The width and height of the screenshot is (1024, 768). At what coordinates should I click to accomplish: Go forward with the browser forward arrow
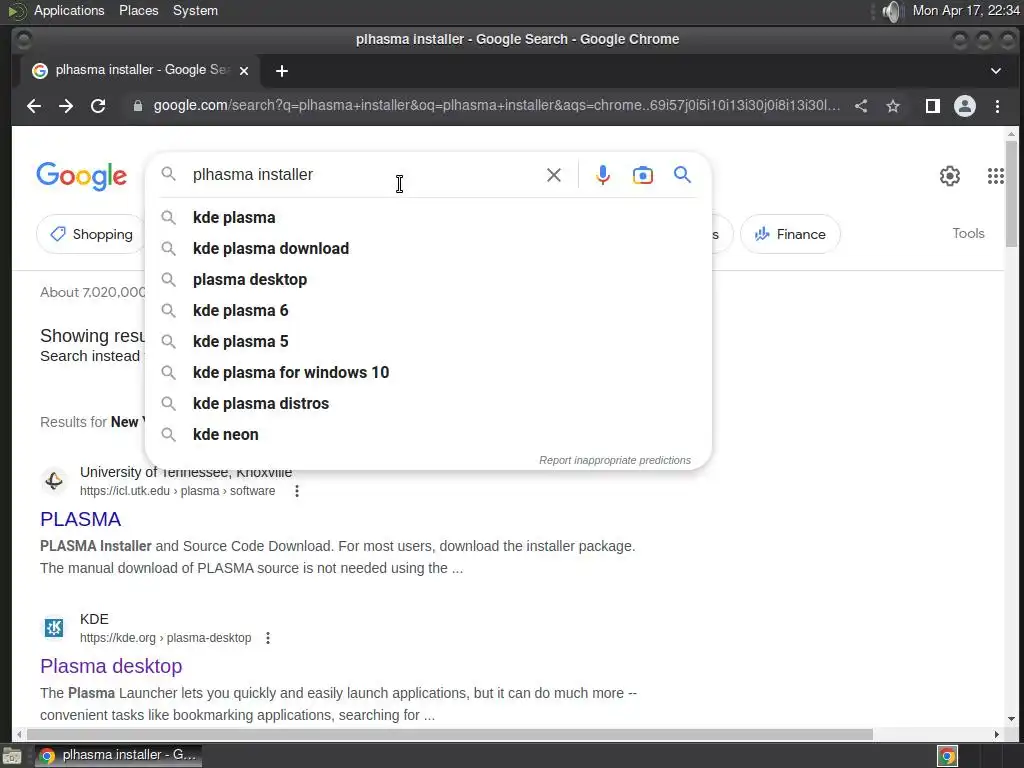click(x=66, y=106)
